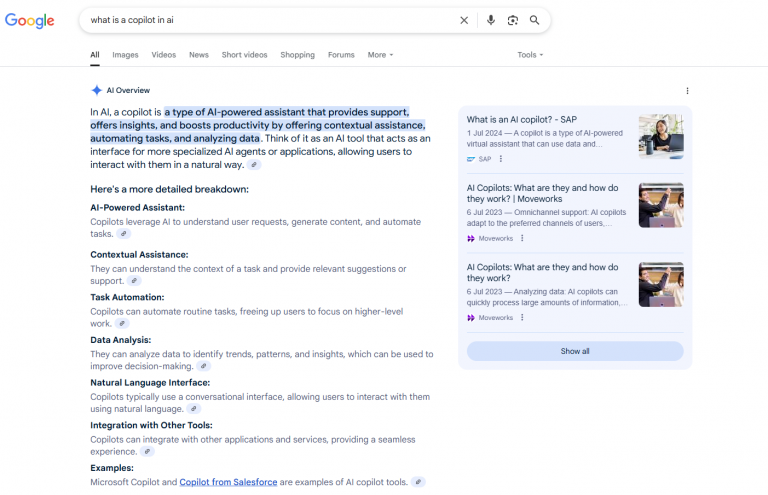
Task: Click inside the search query text field
Action: (x=260, y=20)
